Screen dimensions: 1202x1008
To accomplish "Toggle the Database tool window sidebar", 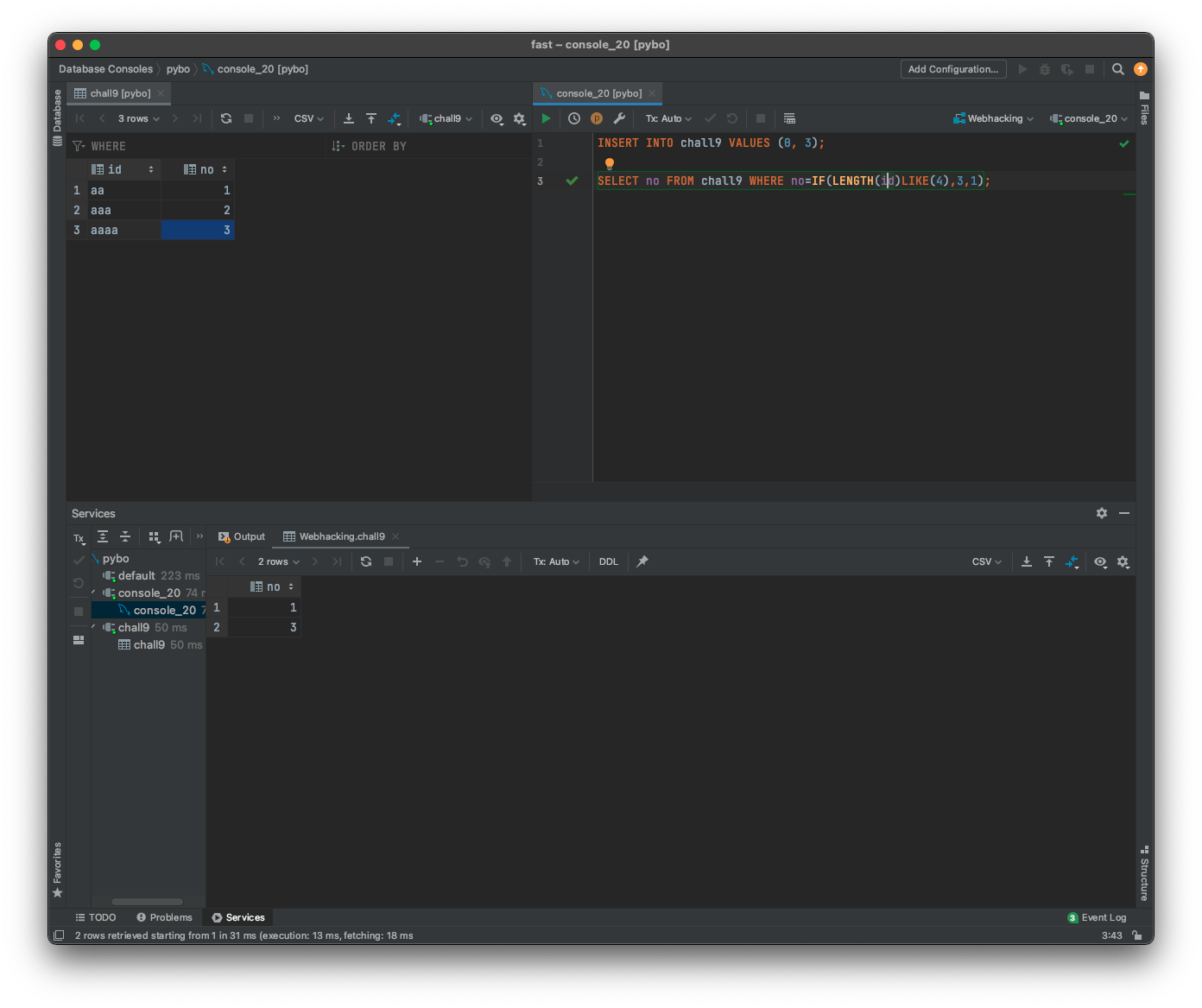I will (x=58, y=117).
